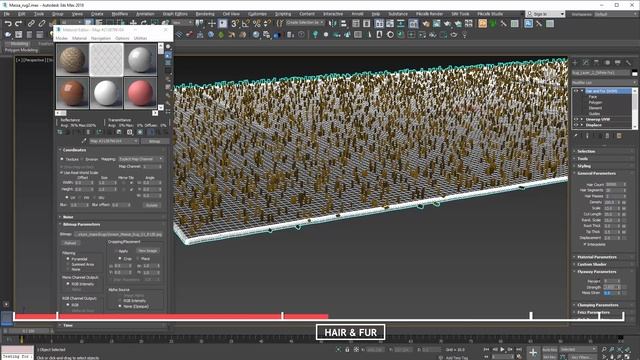Switch to the Hierarchy command panel tab

tap(596, 62)
